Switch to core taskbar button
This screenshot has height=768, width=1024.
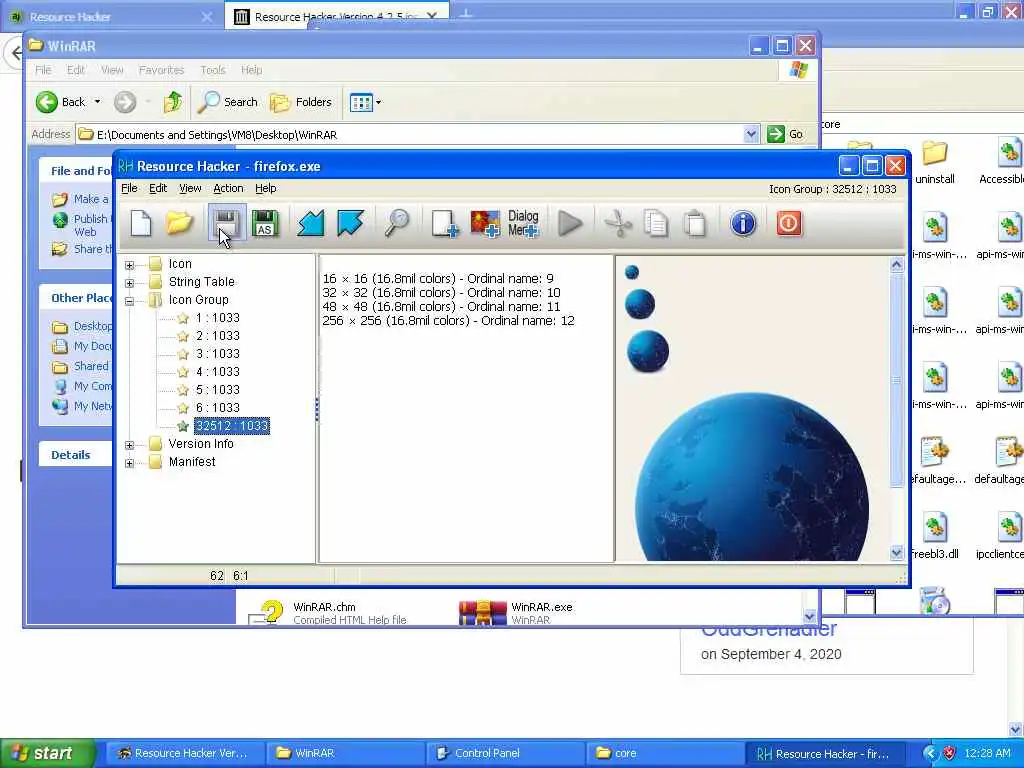(665, 753)
